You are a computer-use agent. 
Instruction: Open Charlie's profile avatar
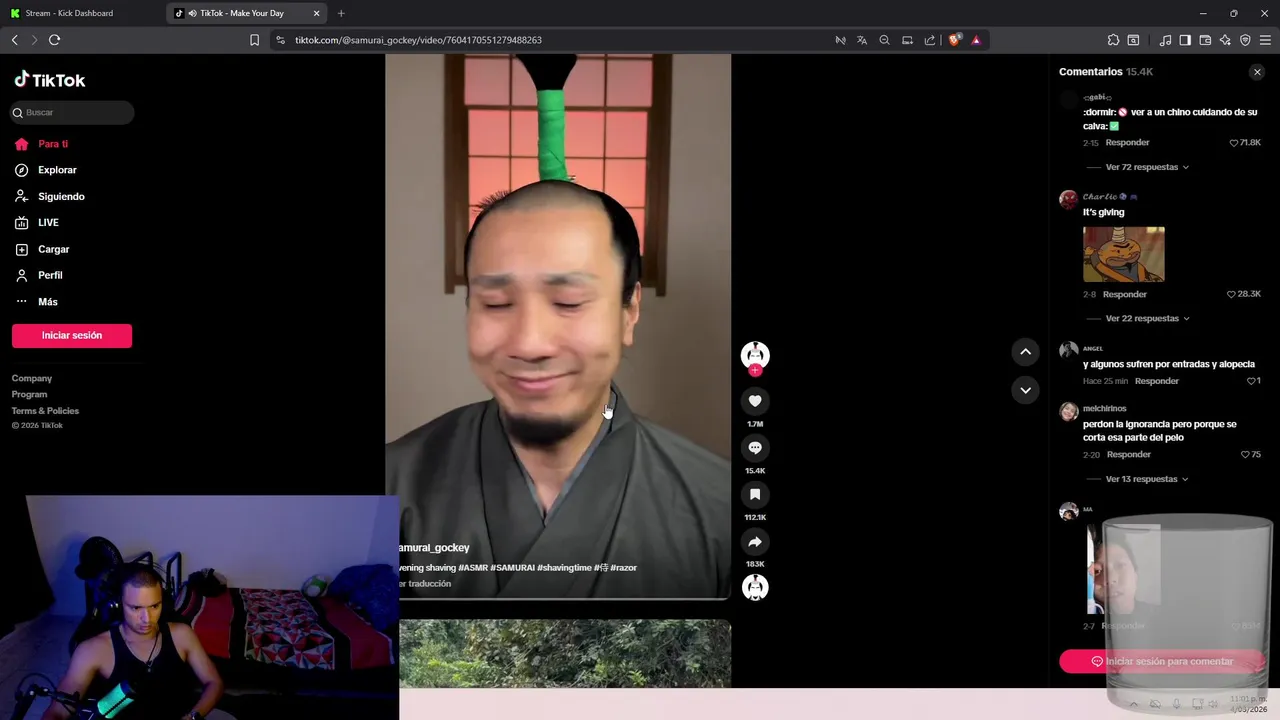click(x=1068, y=198)
